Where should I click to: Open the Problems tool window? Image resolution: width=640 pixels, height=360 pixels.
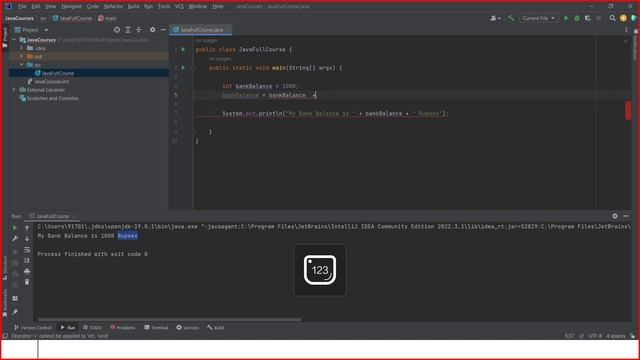[x=123, y=328]
